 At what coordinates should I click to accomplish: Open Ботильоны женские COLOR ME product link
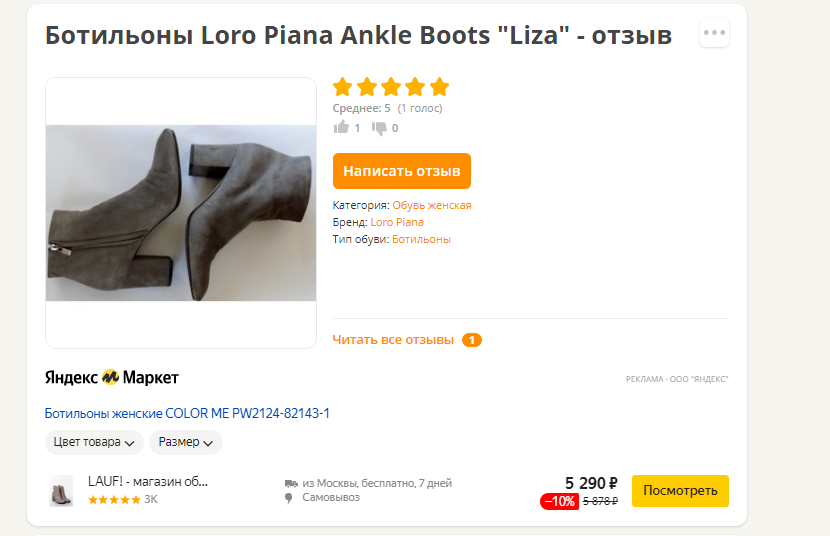[187, 413]
